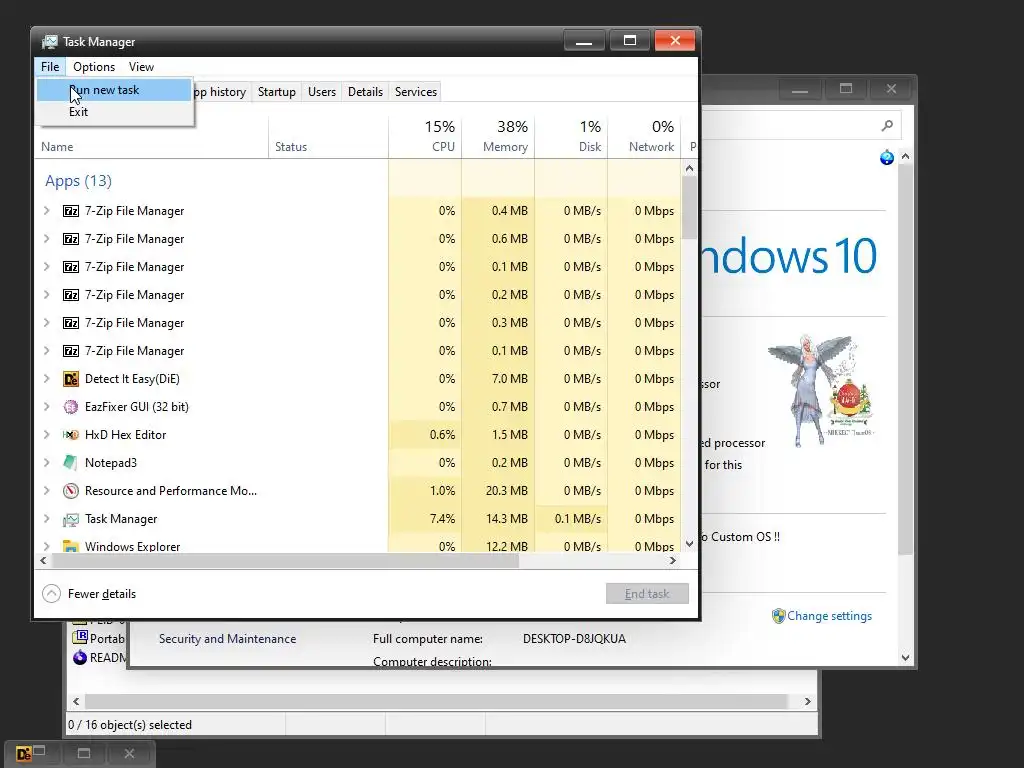Click the Task Manager row icon
This screenshot has height=768, width=1024.
pos(71,519)
